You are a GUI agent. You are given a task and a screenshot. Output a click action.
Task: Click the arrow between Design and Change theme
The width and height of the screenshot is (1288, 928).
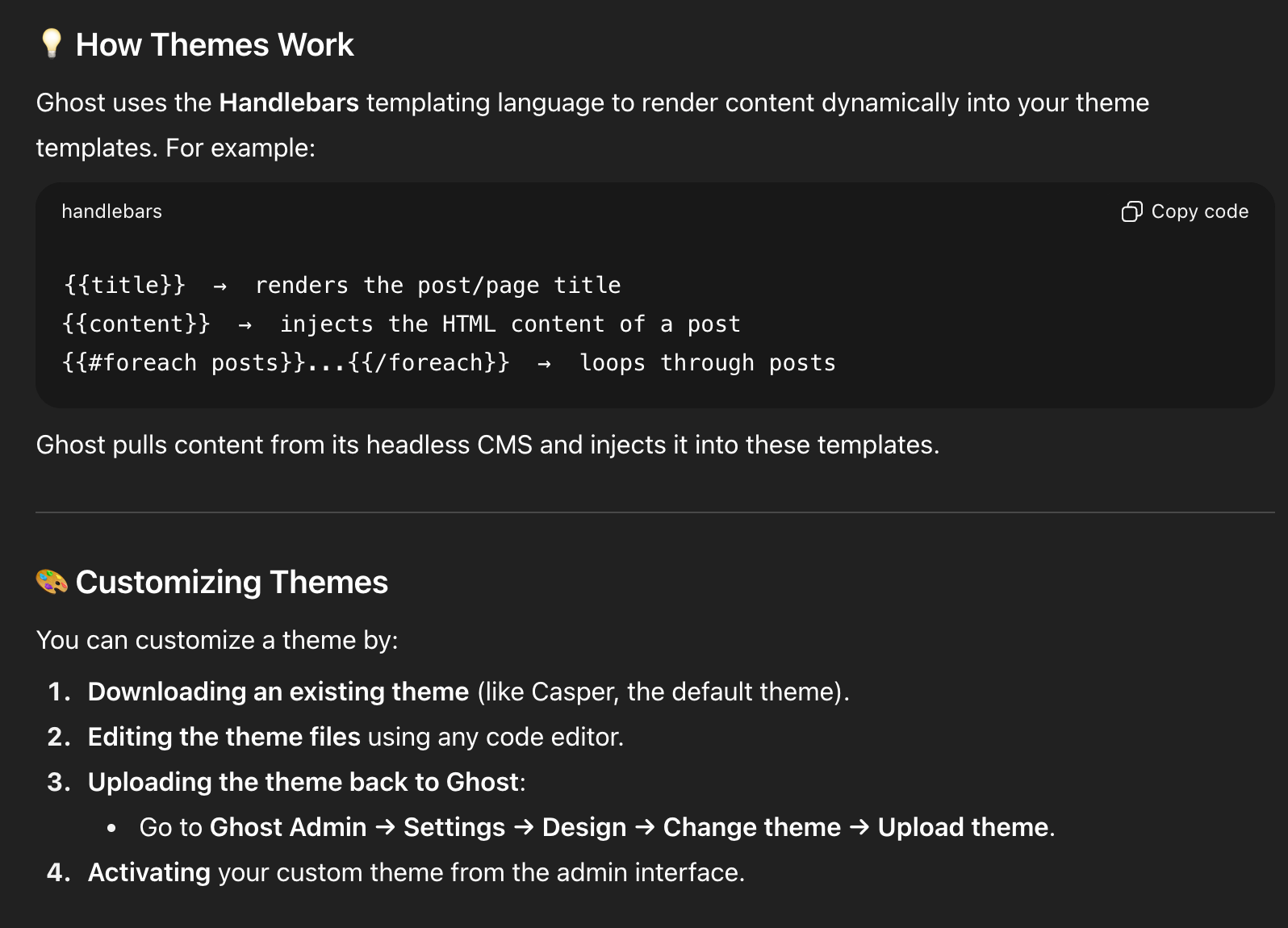coord(645,827)
